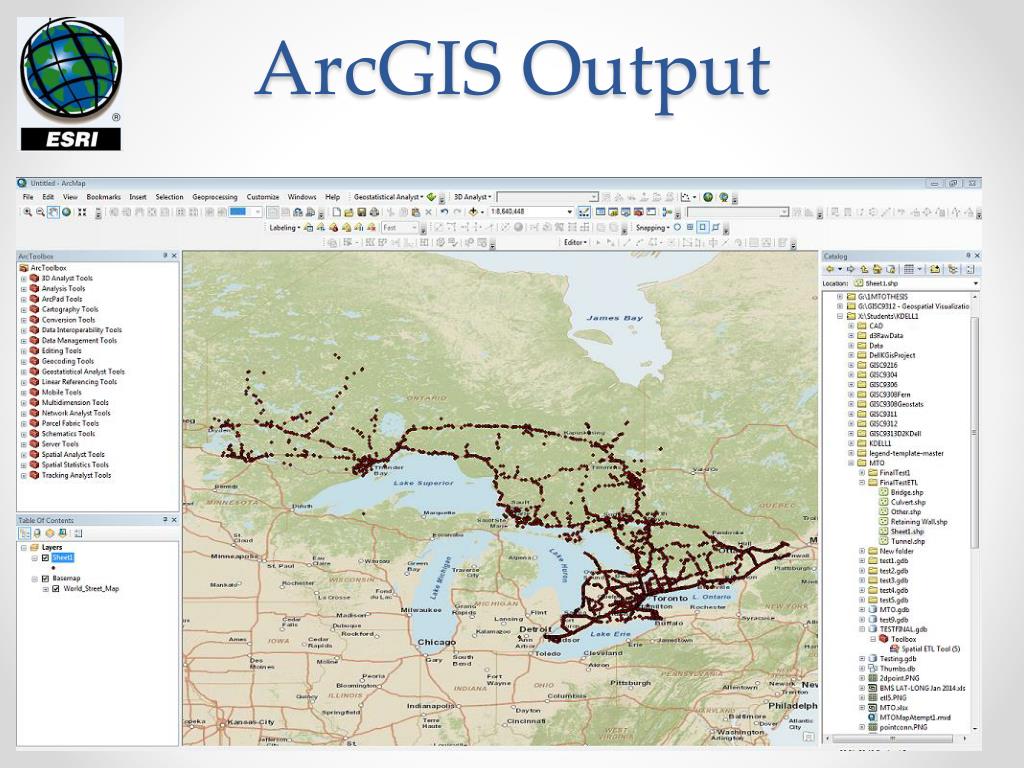Open the Snapping dropdown menu

[x=653, y=227]
